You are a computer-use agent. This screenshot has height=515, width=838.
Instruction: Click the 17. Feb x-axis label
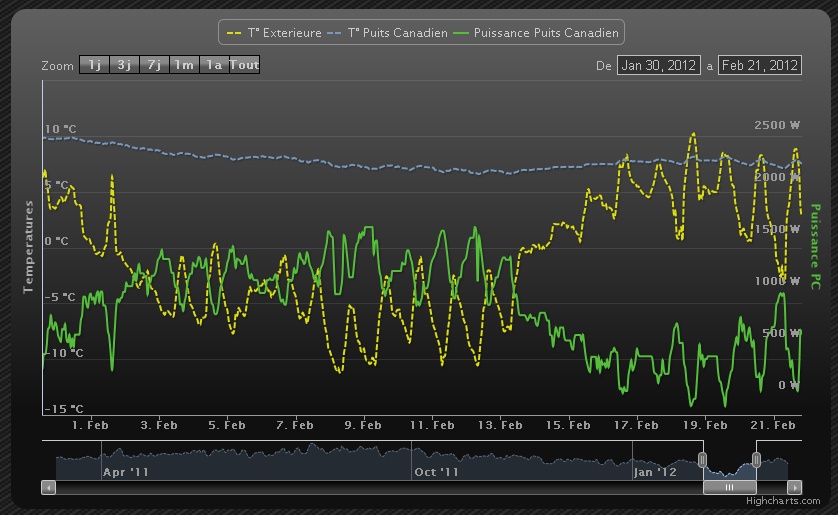(636, 425)
